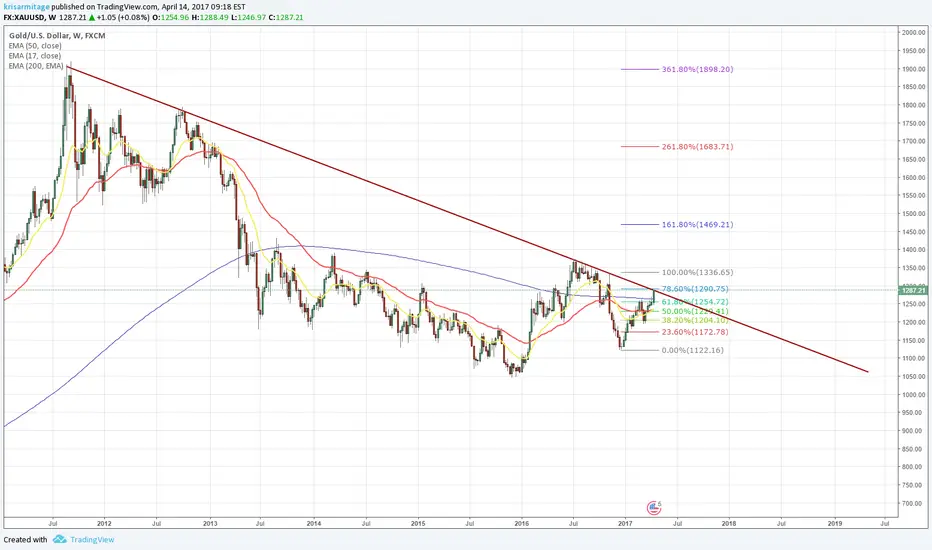Click the 2012 time axis label
Screen dimensions: 932x550
pyautogui.click(x=104, y=524)
